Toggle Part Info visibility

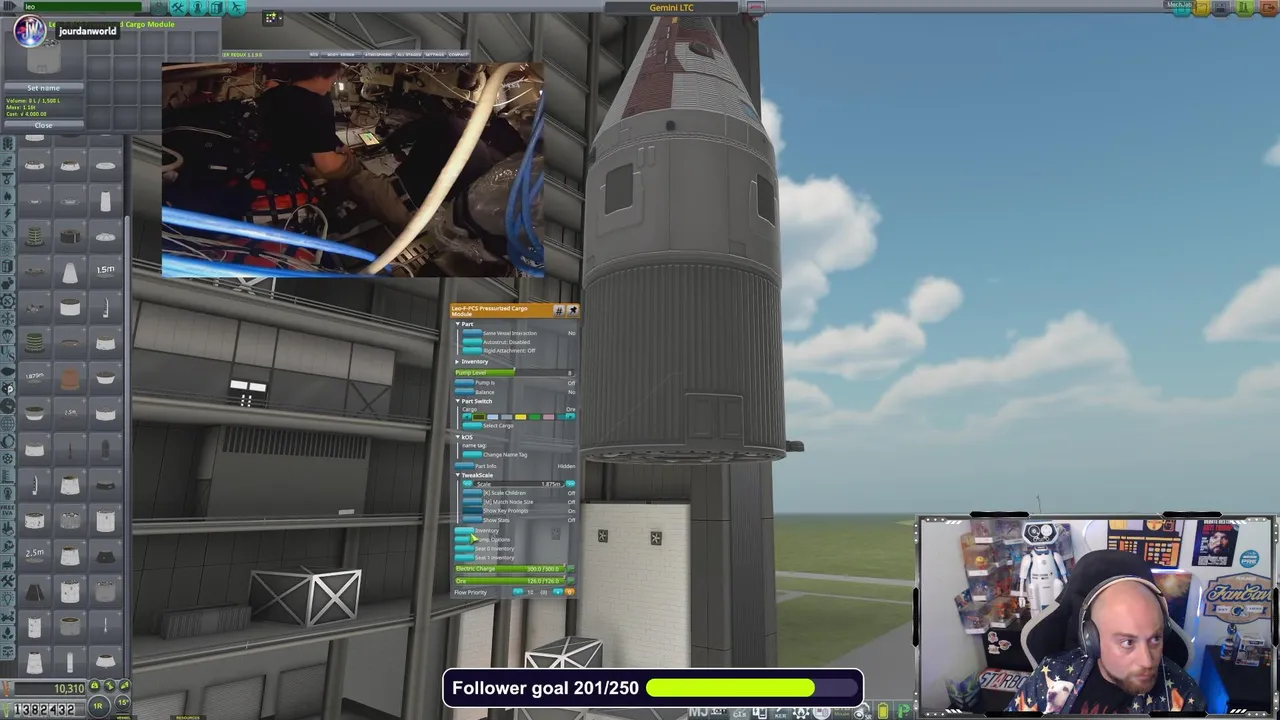click(464, 466)
